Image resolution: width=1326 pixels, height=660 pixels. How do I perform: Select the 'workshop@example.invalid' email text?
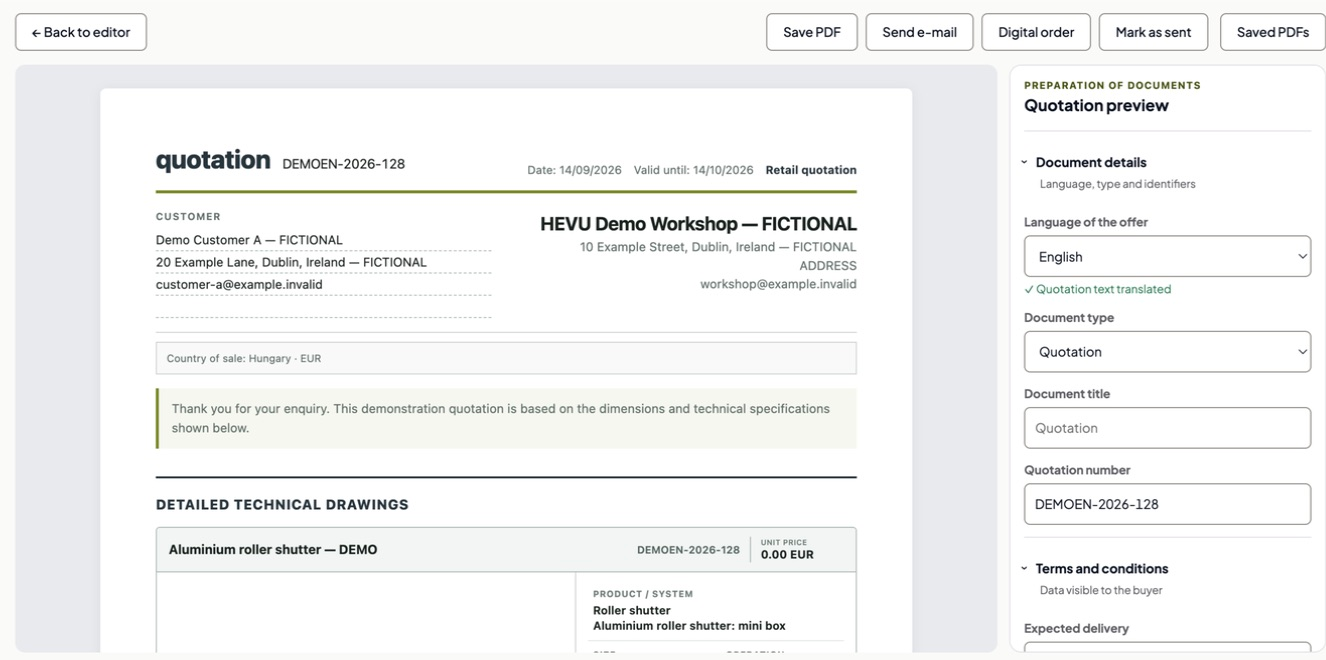coord(778,284)
